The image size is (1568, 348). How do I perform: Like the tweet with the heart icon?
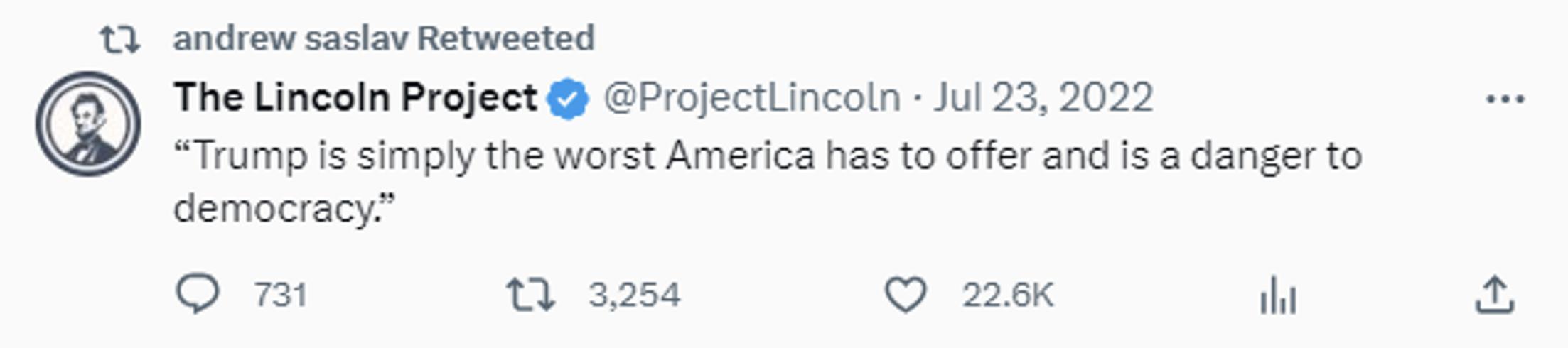coord(906,294)
